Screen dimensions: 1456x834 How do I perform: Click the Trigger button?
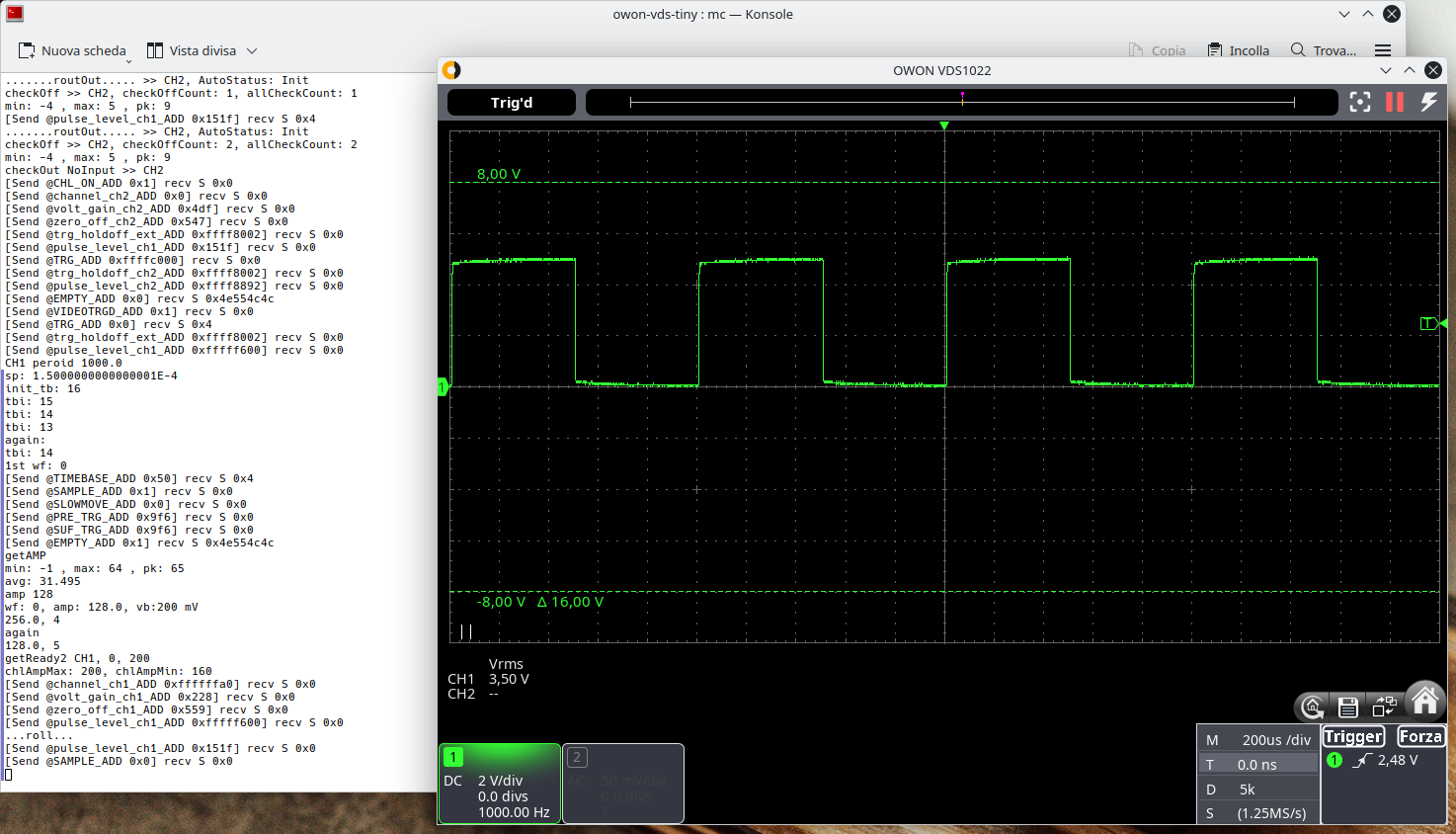[x=1353, y=736]
